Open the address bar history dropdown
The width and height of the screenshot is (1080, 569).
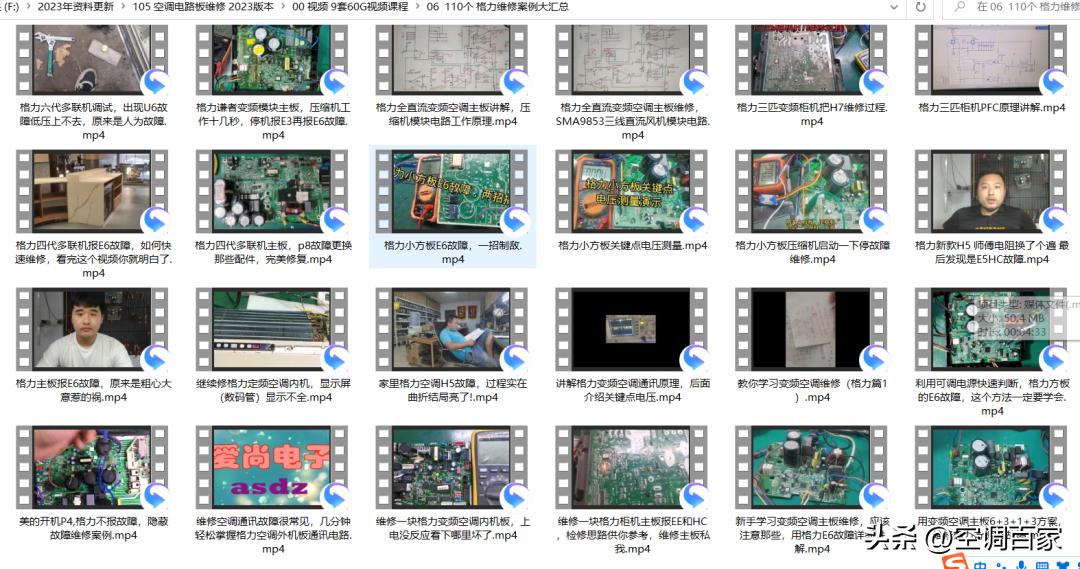pyautogui.click(x=894, y=7)
